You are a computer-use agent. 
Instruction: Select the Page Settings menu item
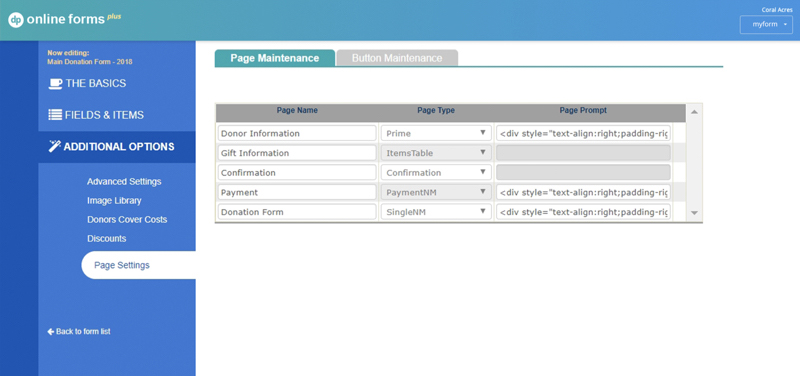(x=138, y=265)
